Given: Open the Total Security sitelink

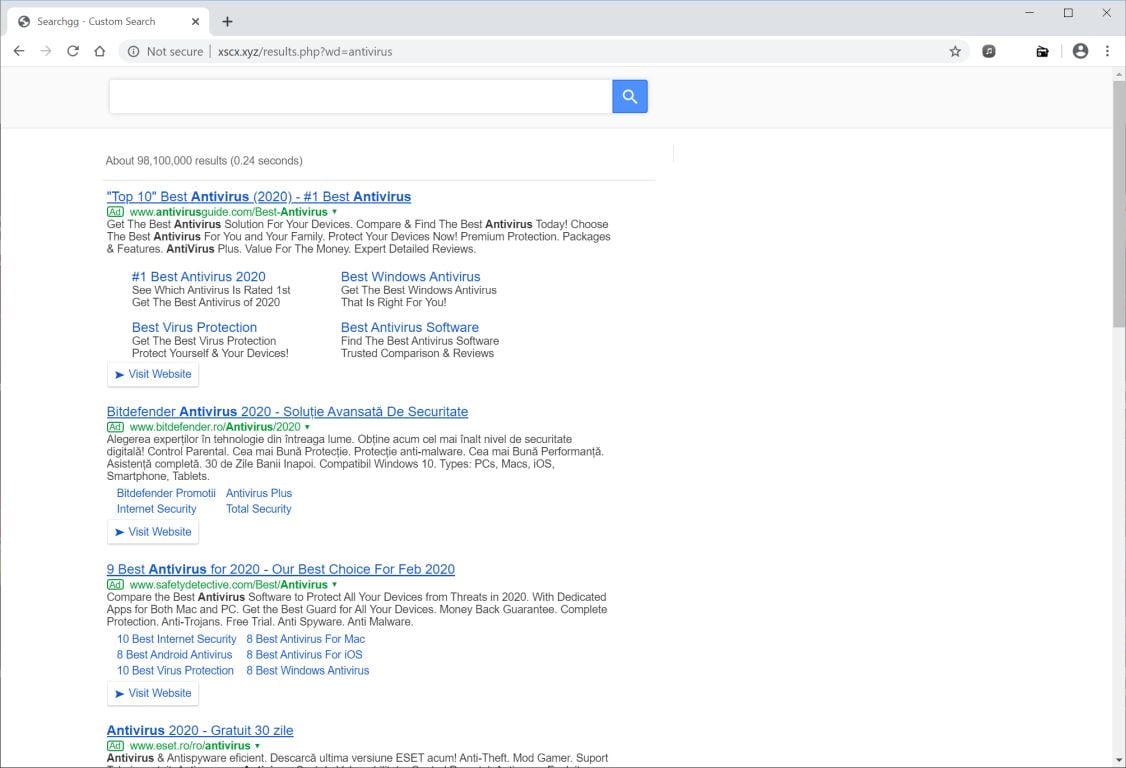Looking at the screenshot, I should [x=259, y=509].
